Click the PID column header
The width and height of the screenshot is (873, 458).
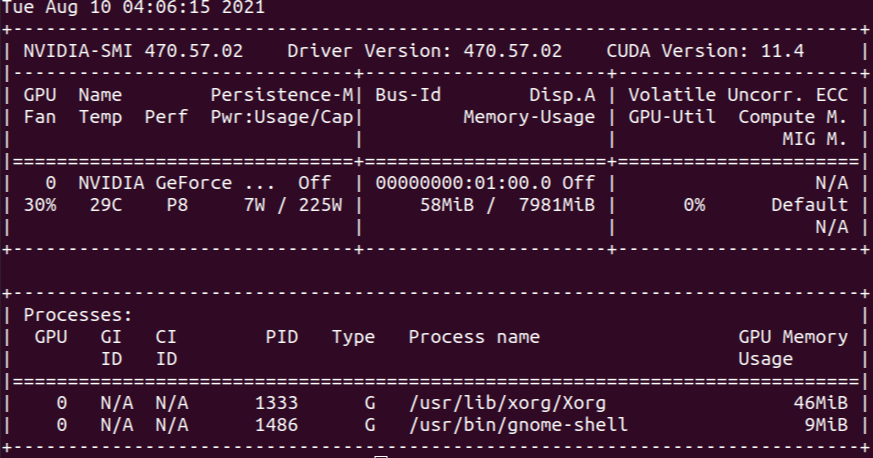[282, 337]
